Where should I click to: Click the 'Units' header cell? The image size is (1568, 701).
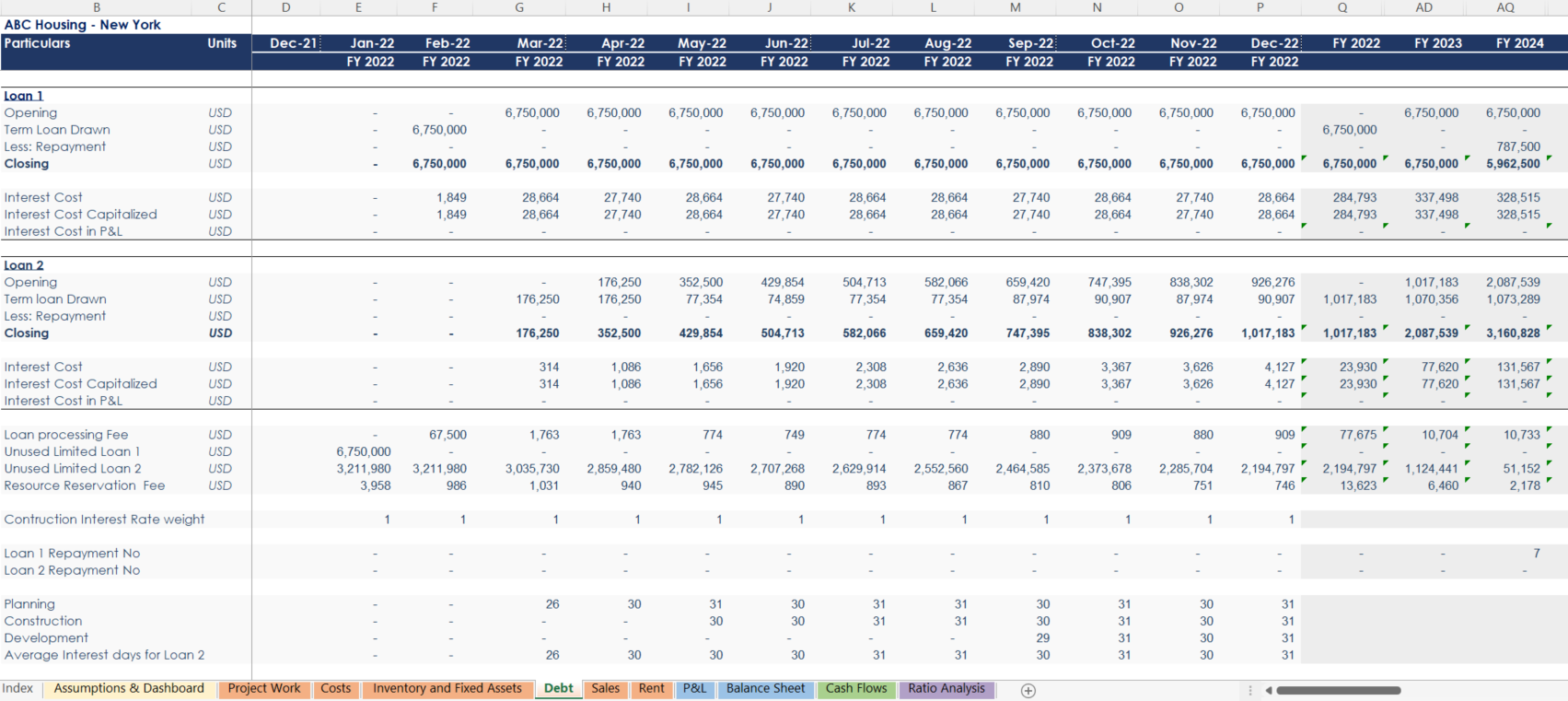[222, 43]
